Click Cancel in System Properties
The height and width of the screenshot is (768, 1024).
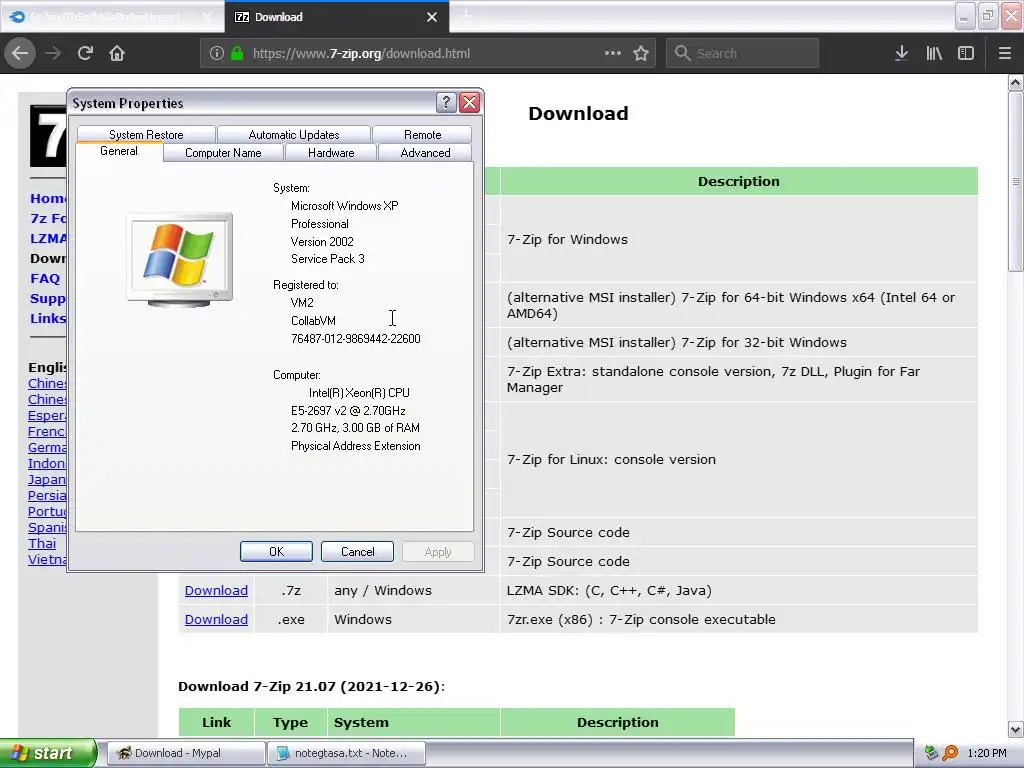click(357, 552)
